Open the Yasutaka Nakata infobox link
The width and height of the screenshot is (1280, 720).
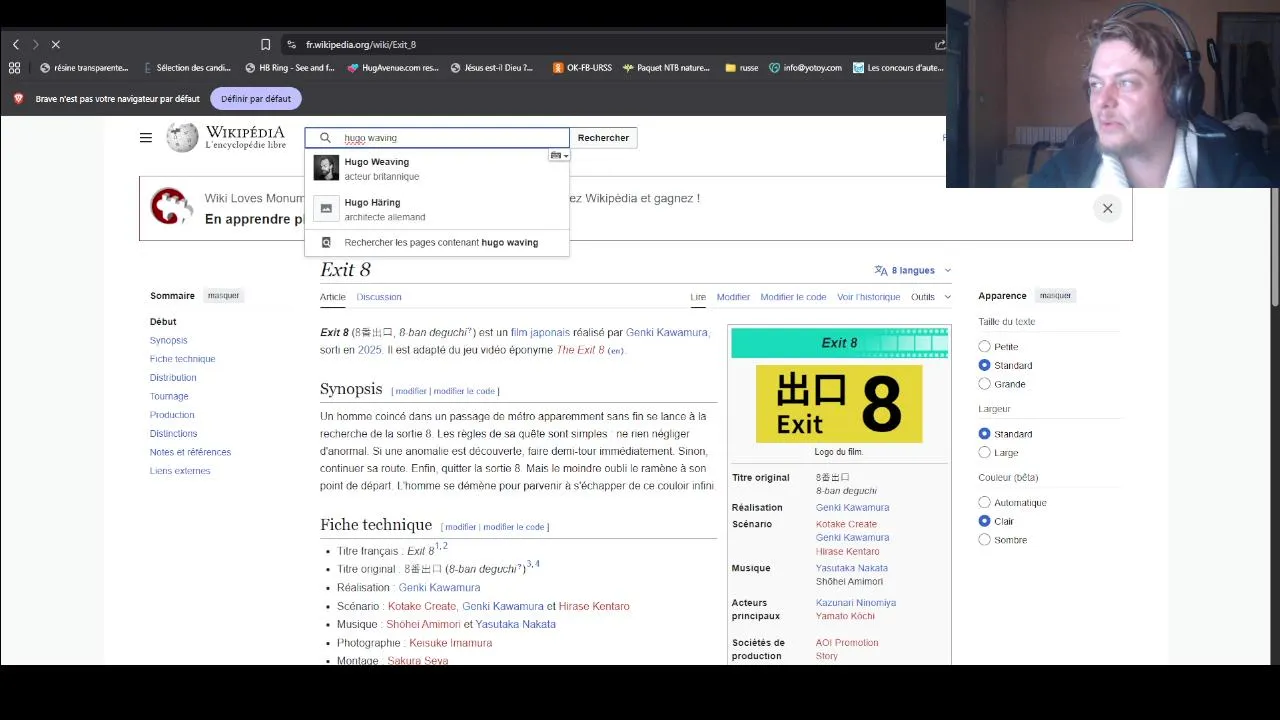852,568
